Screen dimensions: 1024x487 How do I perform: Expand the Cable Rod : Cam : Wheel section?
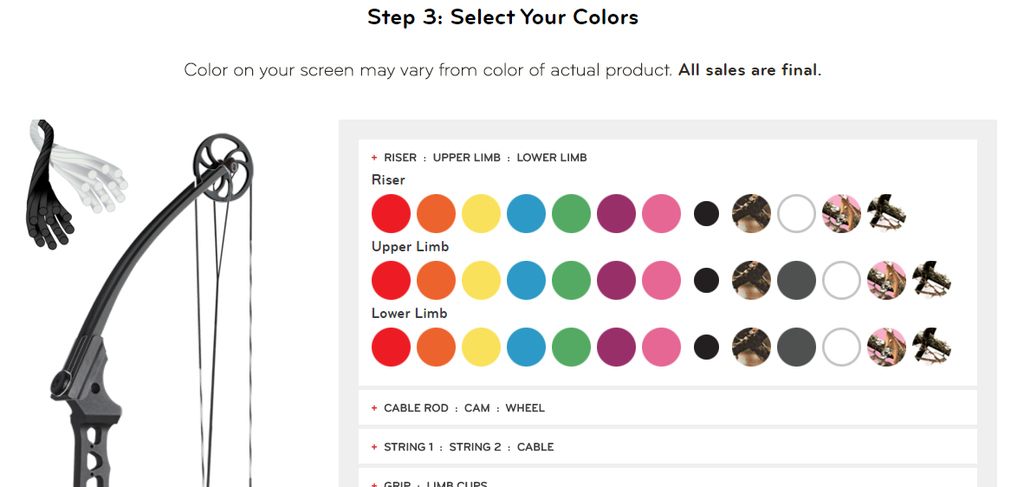[667, 408]
